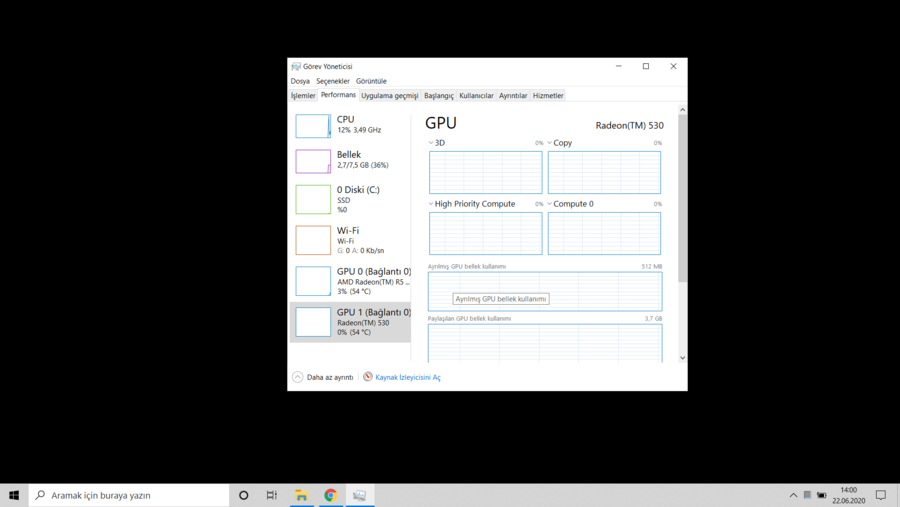Switch to the Ayrıntılar tab

pos(513,96)
